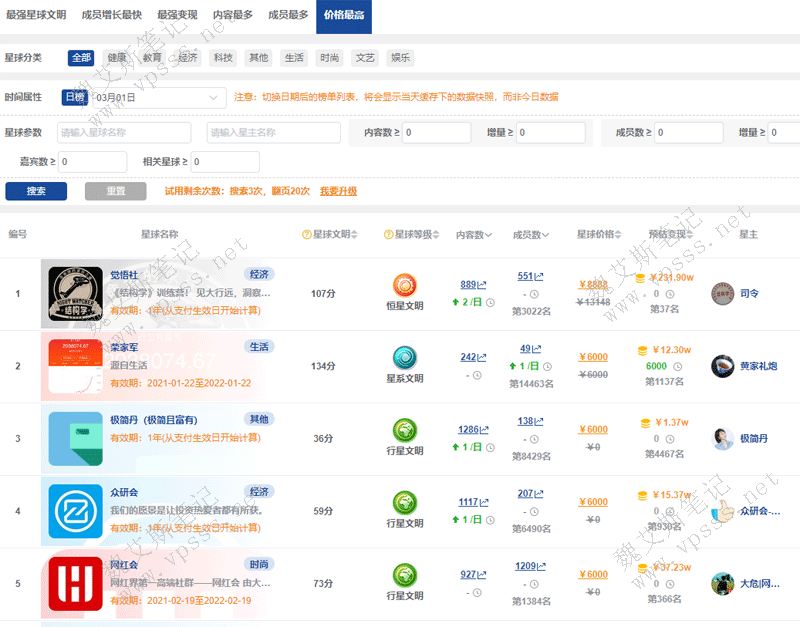800x627 pixels.
Task: Select the 科技 category filter
Action: tap(222, 58)
